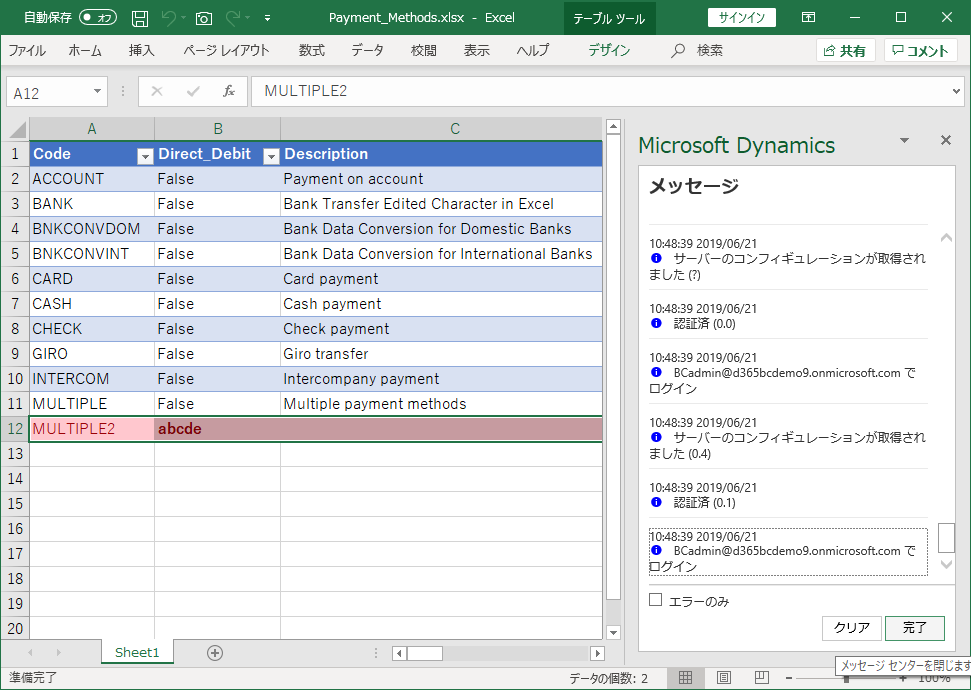Image resolution: width=971 pixels, height=690 pixels.
Task: Add a new sheet with plus icon
Action: (214, 652)
